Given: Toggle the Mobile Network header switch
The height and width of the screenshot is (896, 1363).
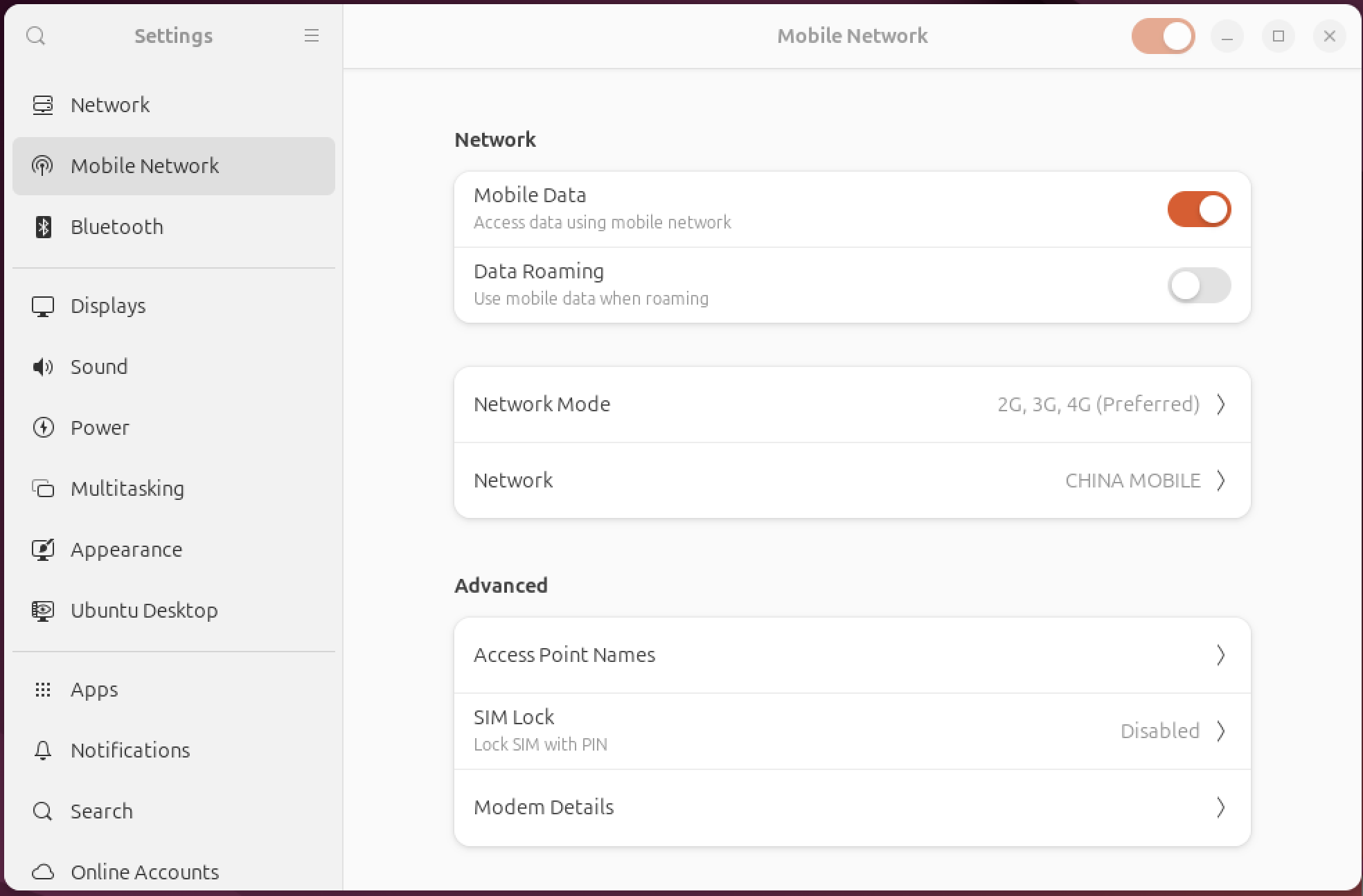Looking at the screenshot, I should coord(1163,36).
